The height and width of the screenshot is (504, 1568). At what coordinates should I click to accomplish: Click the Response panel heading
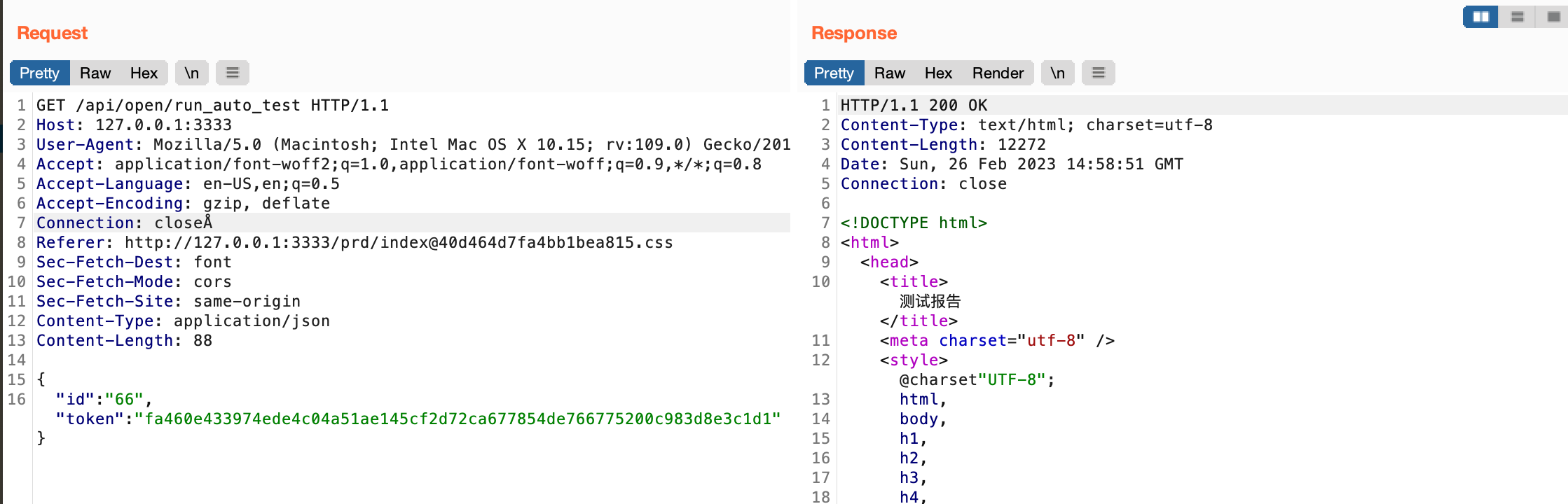point(854,33)
